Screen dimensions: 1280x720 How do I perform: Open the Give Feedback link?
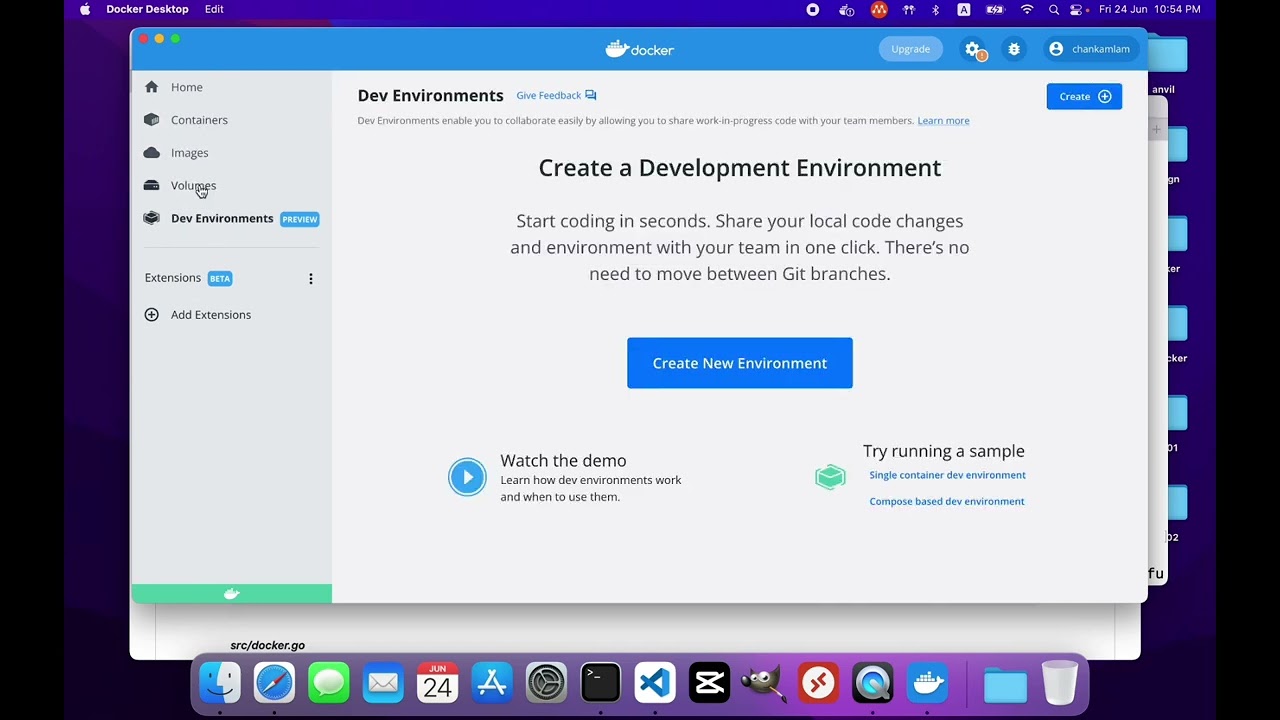click(x=556, y=95)
